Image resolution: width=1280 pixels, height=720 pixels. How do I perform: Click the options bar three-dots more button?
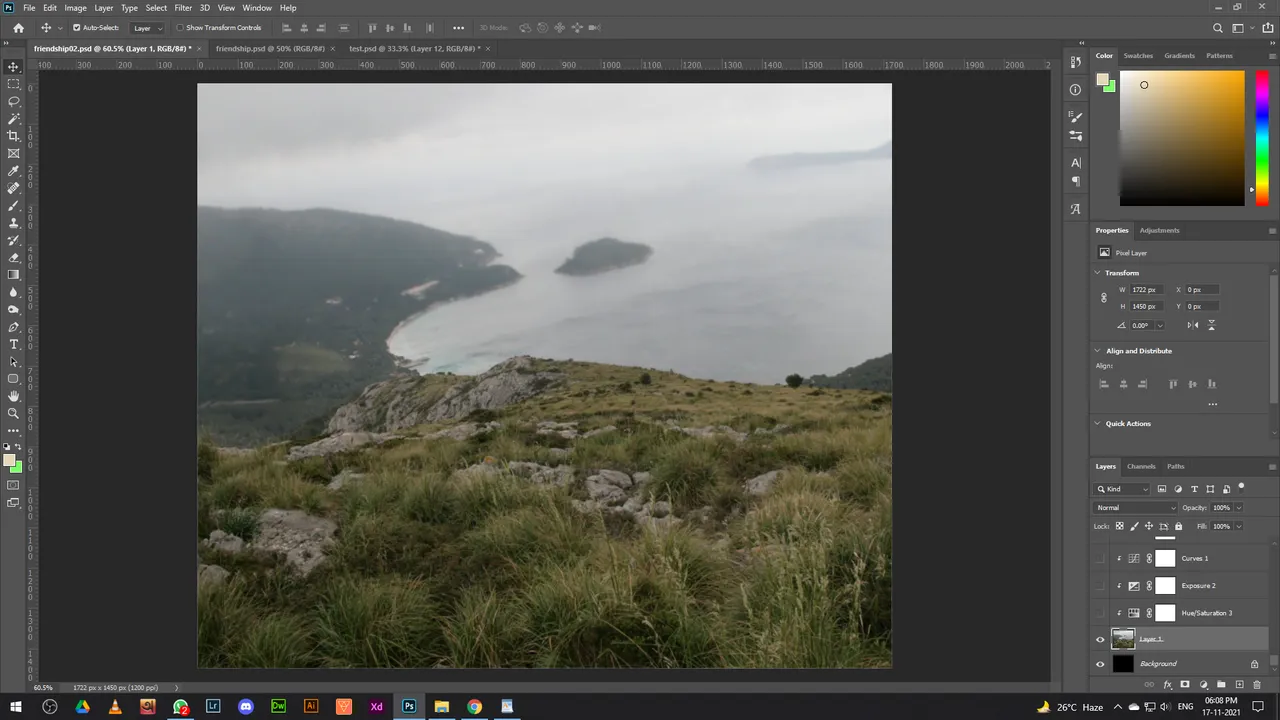[x=458, y=28]
